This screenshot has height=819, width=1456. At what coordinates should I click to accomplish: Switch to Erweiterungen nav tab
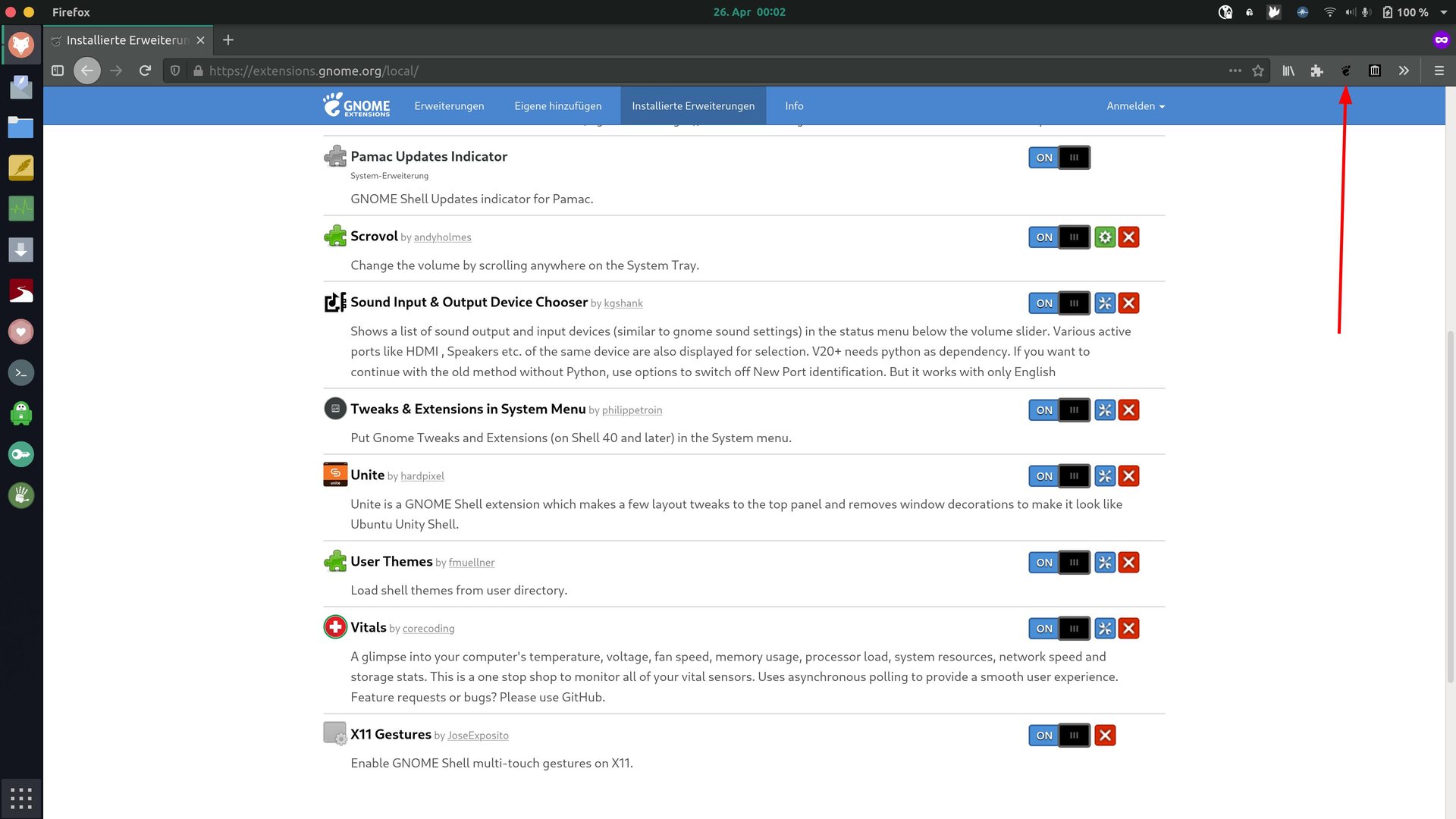pyautogui.click(x=449, y=106)
